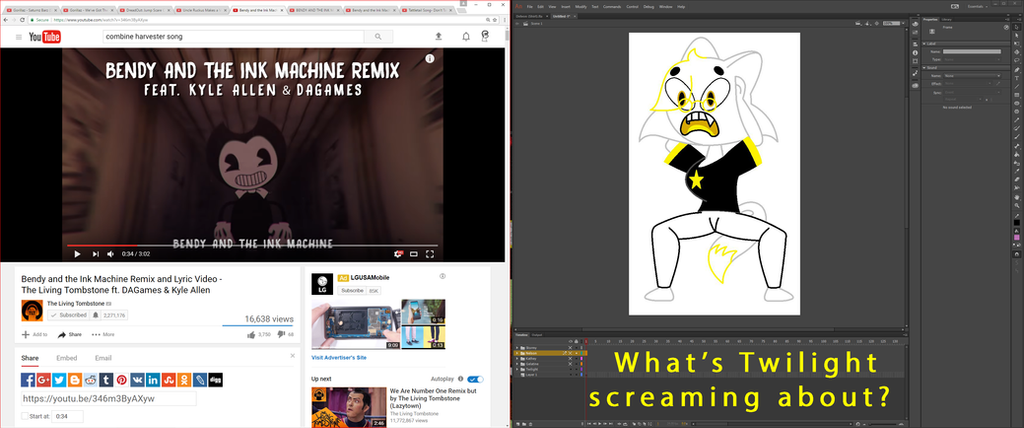Click the 'More' button below video

pos(103,335)
